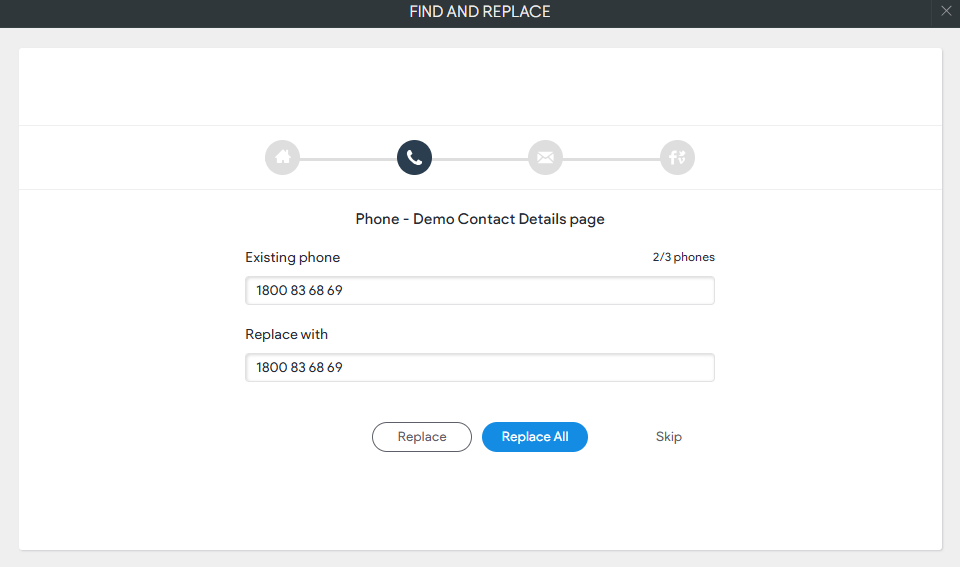
Task: Open the social media step icon
Action: tap(677, 157)
